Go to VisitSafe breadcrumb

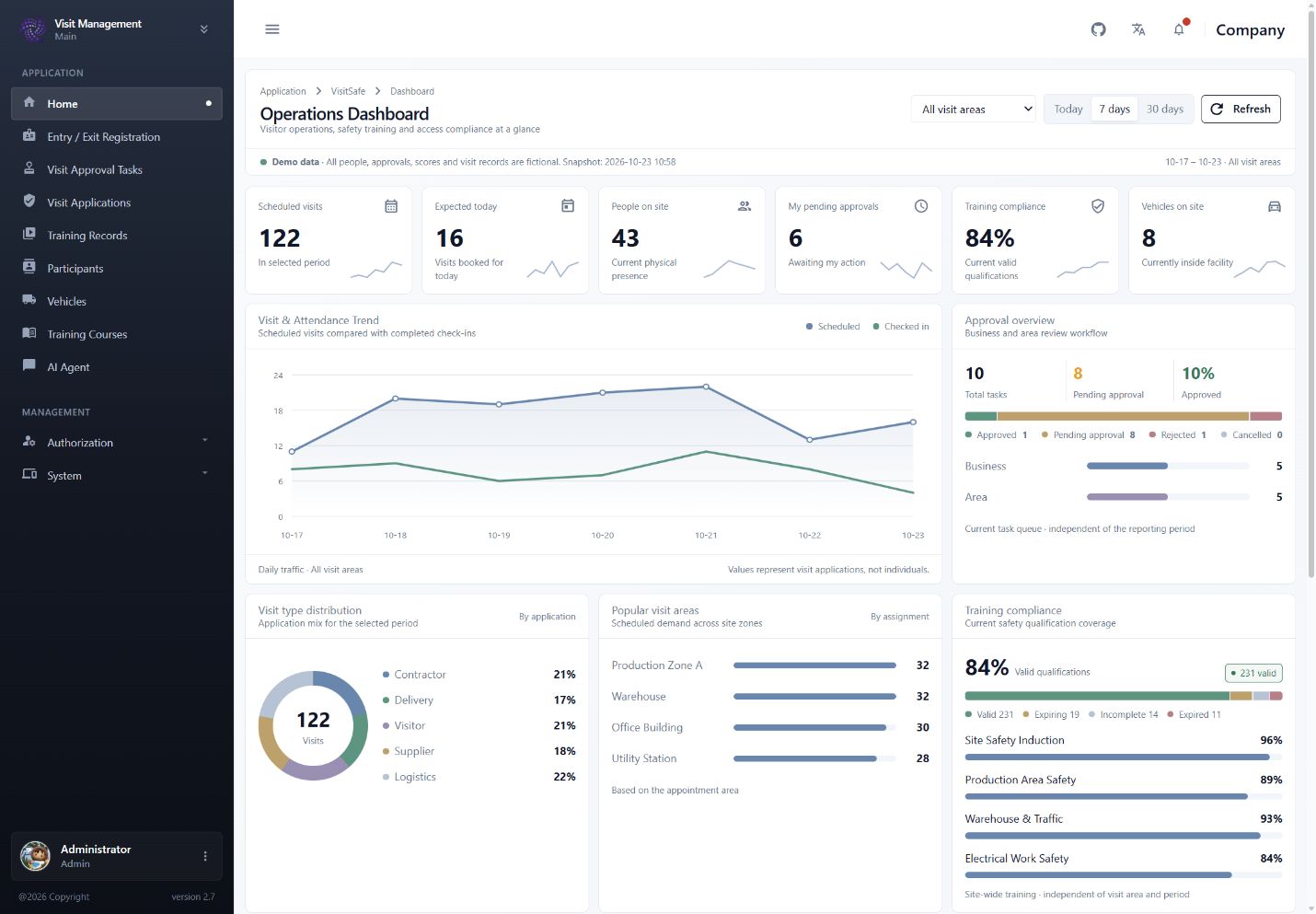348,91
